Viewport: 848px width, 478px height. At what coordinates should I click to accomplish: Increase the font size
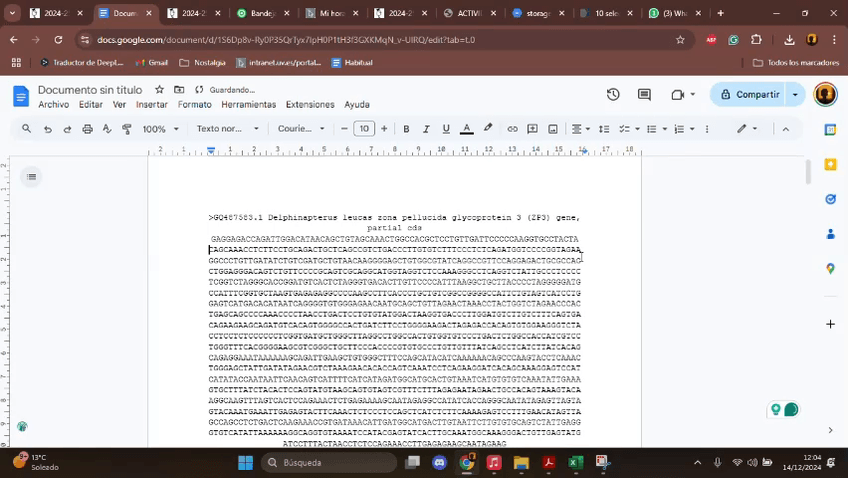coord(384,129)
